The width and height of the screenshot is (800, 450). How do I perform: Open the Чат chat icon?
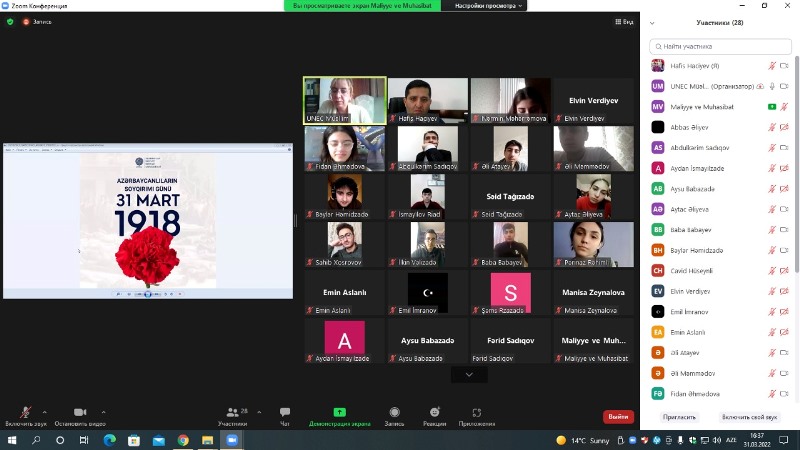[x=285, y=413]
